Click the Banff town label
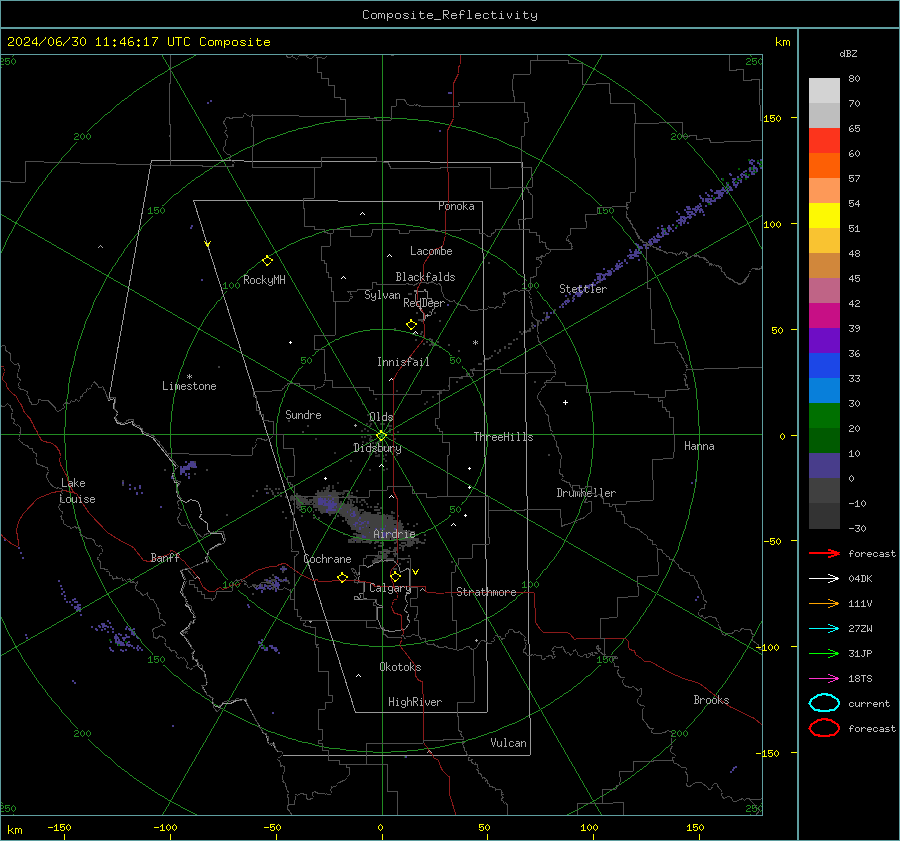 [x=165, y=558]
